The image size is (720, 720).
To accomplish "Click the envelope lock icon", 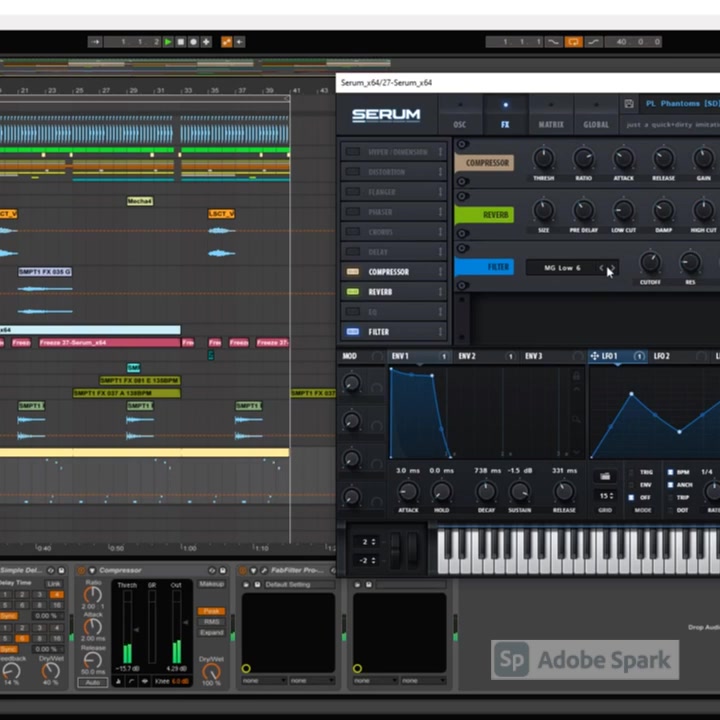I will point(576,376).
